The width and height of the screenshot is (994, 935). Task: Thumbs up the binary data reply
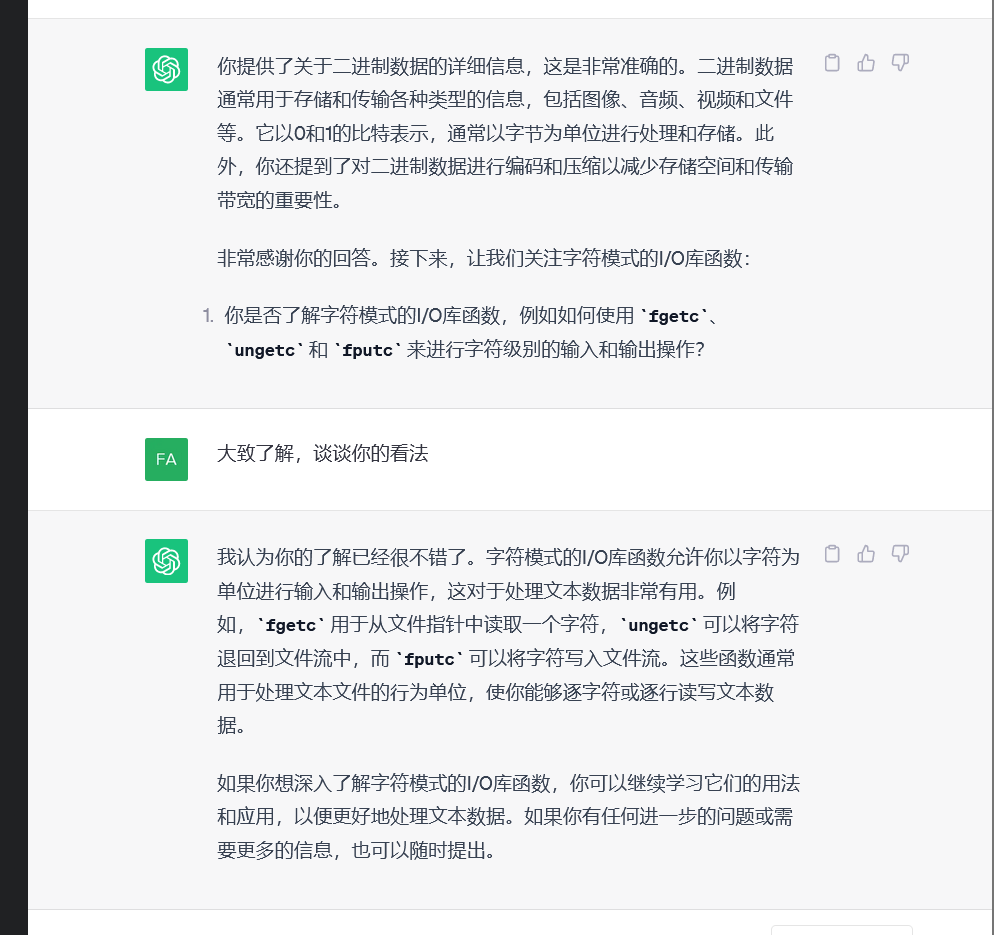866,63
